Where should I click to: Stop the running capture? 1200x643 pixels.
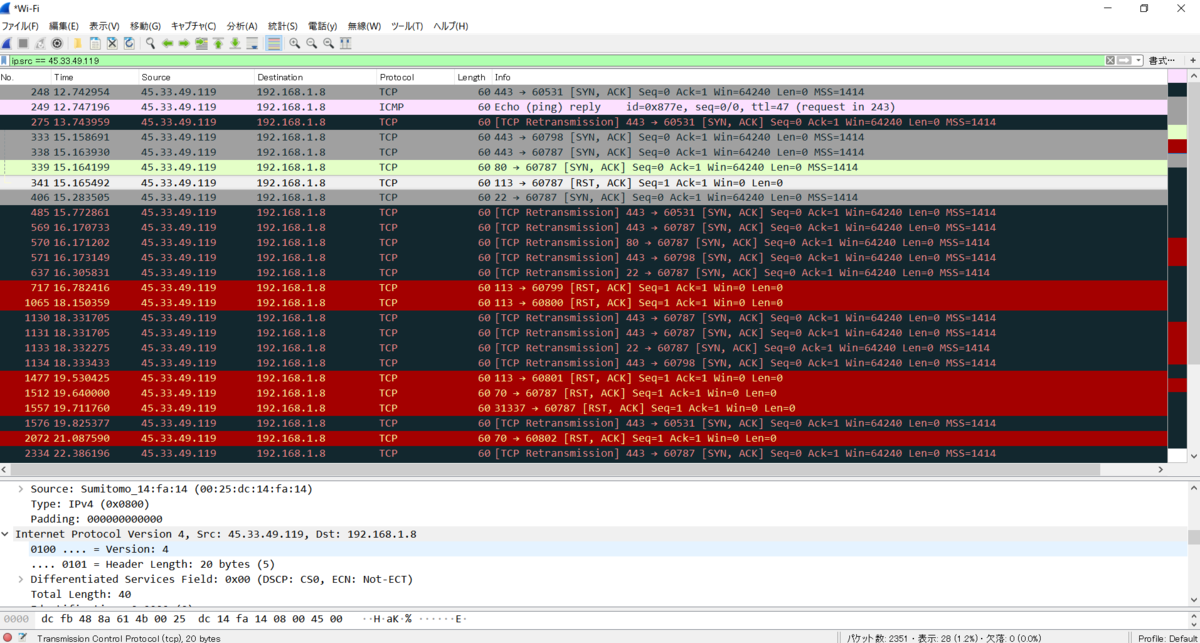pos(23,43)
